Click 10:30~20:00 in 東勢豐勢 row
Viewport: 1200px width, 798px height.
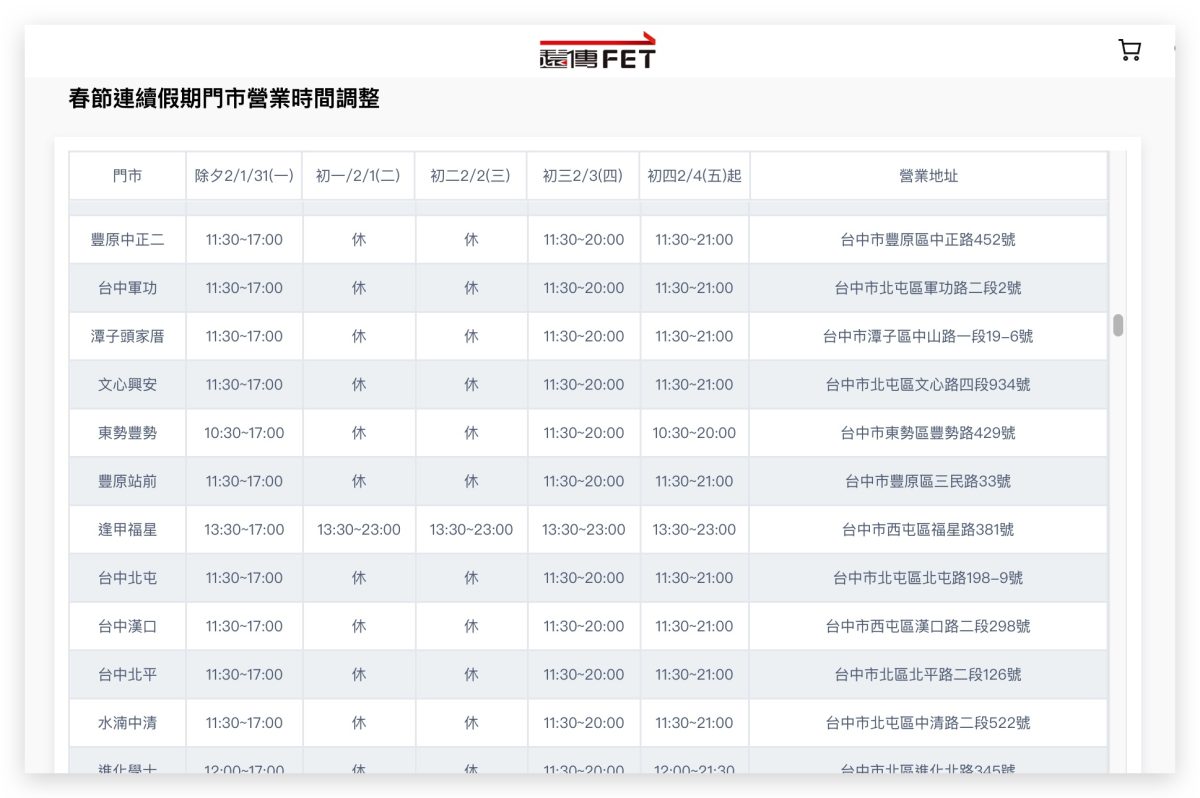(694, 433)
